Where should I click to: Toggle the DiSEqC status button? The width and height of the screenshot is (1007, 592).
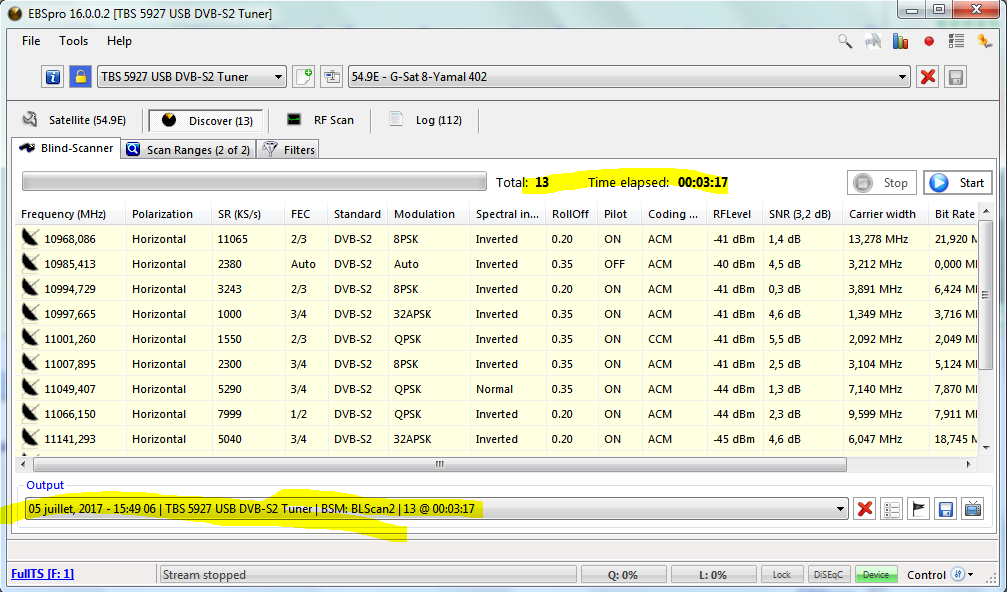tap(828, 575)
